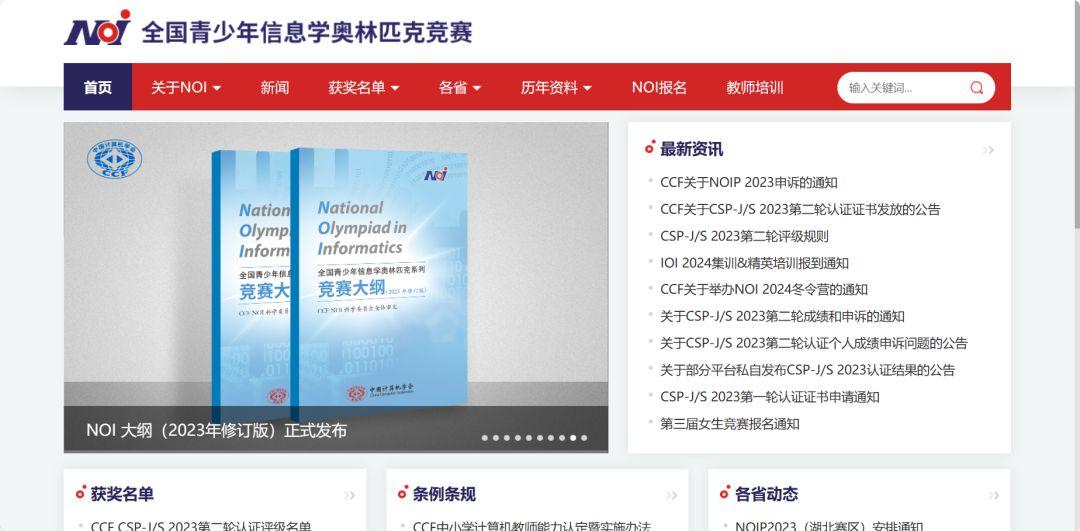
Task: Expand the 历年资料 dropdown menu
Action: [556, 87]
